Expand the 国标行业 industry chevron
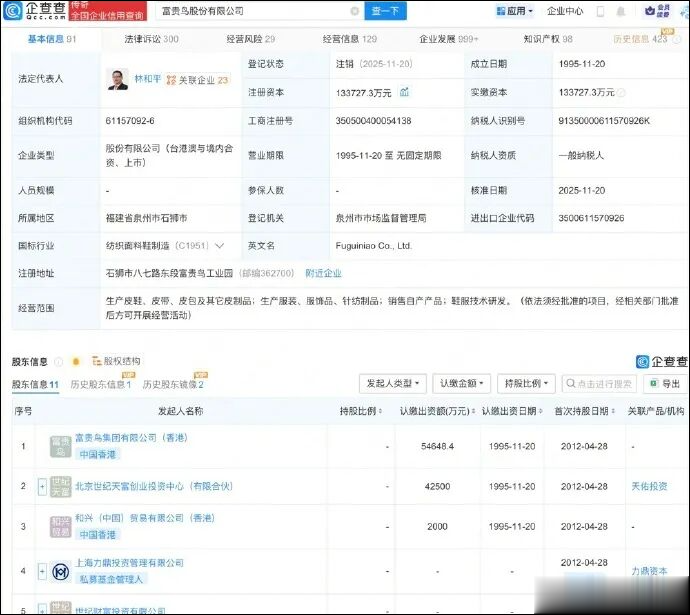The height and width of the screenshot is (615, 690). (220, 245)
